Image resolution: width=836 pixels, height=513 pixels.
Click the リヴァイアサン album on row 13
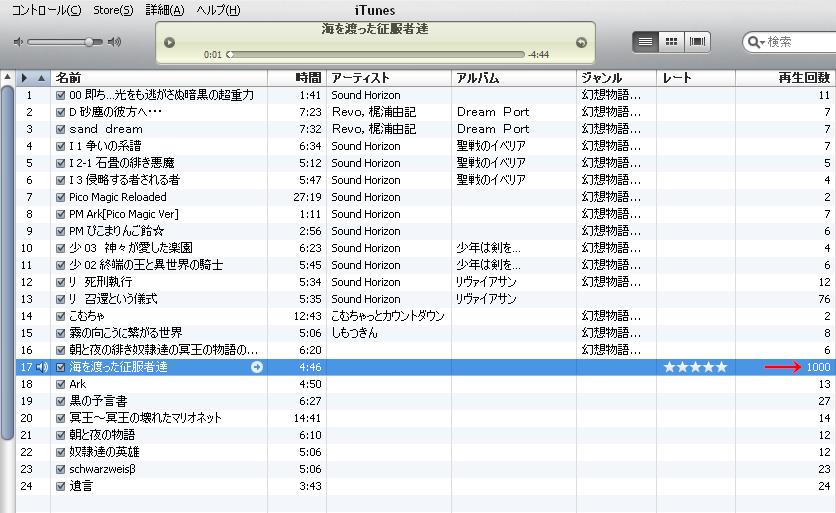click(486, 299)
